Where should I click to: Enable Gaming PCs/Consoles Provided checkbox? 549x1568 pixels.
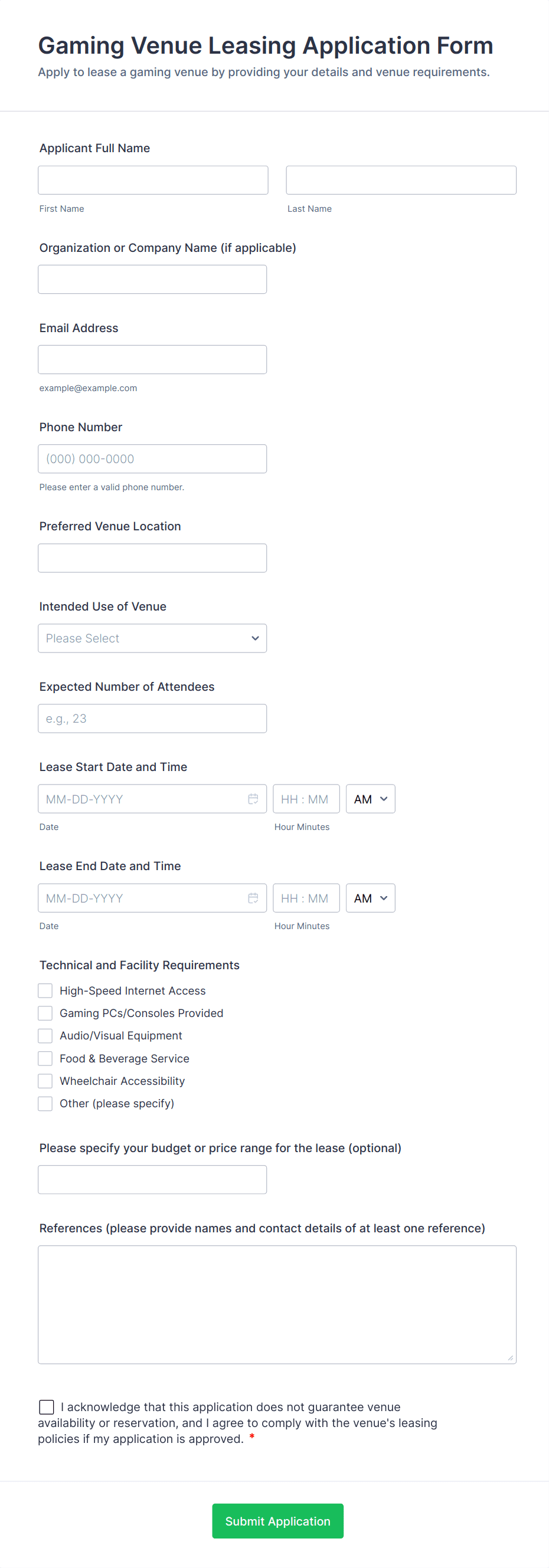point(45,1013)
